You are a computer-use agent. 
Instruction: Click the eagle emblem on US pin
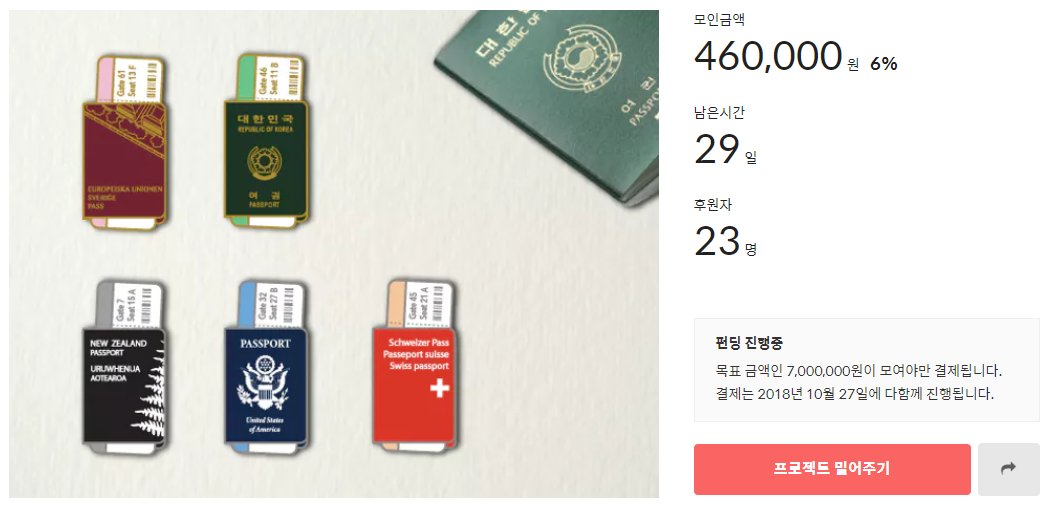(266, 384)
